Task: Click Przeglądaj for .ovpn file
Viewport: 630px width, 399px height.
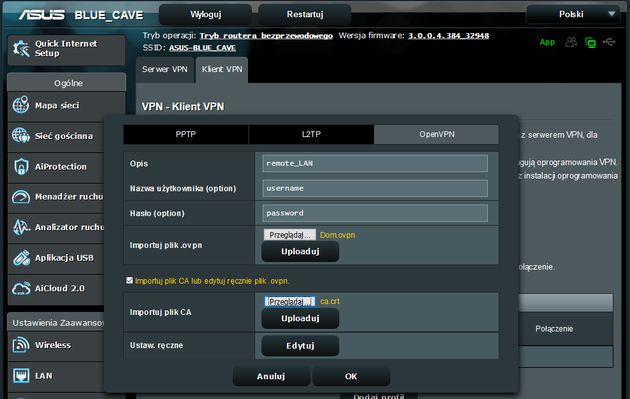Action: click(289, 235)
